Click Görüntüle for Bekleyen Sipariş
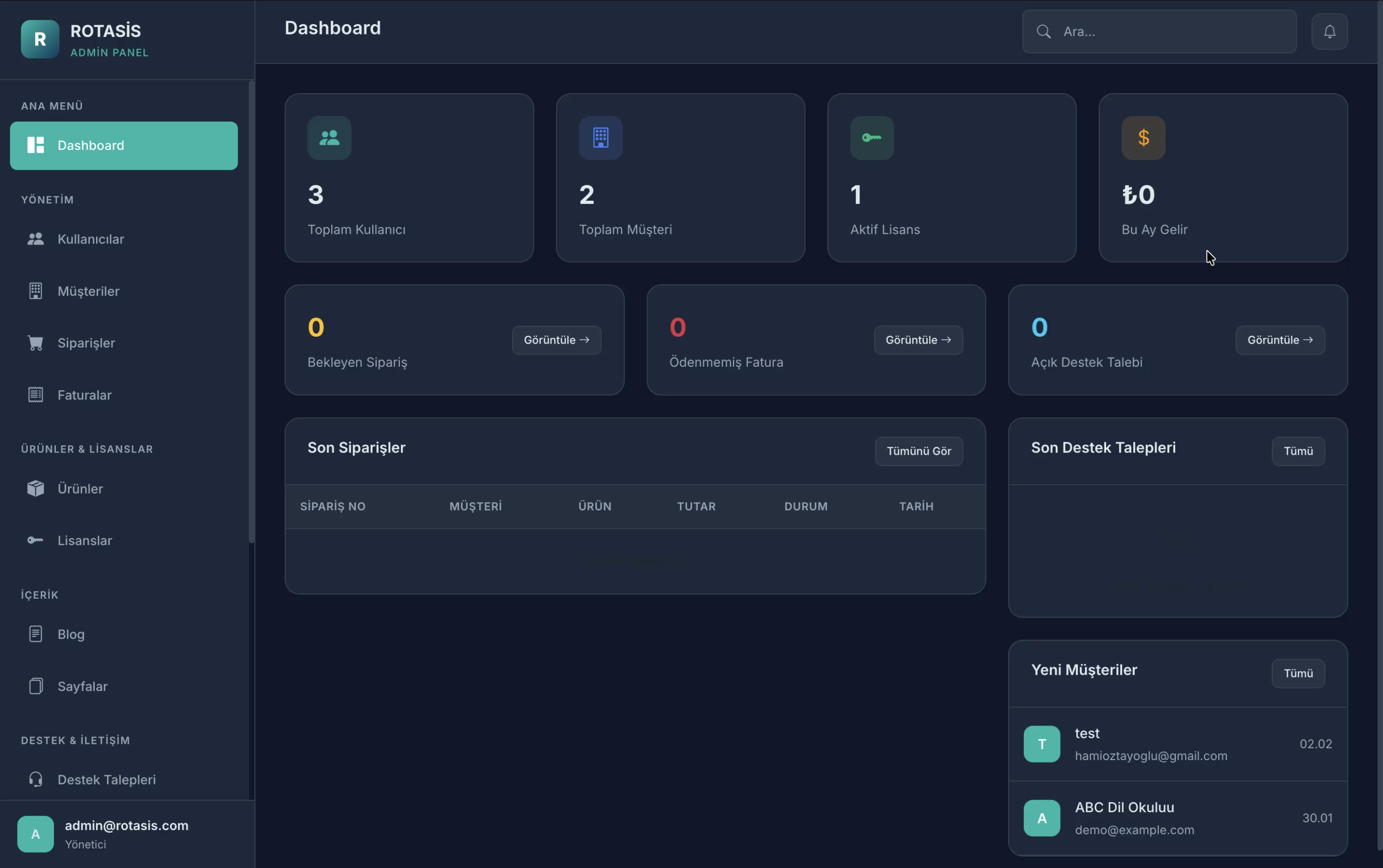This screenshot has height=868, width=1383. coord(557,340)
